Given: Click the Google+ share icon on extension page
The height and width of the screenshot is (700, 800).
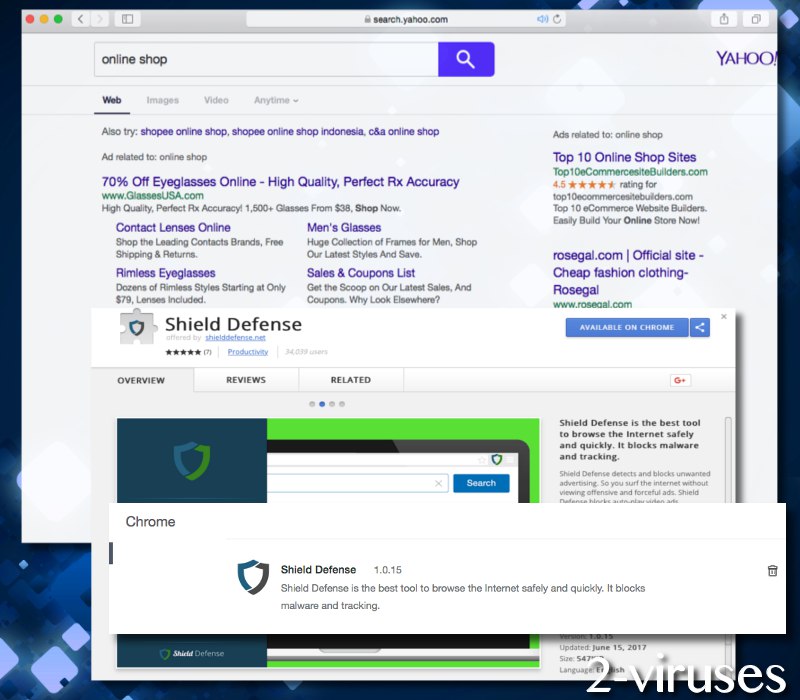Looking at the screenshot, I should (680, 380).
